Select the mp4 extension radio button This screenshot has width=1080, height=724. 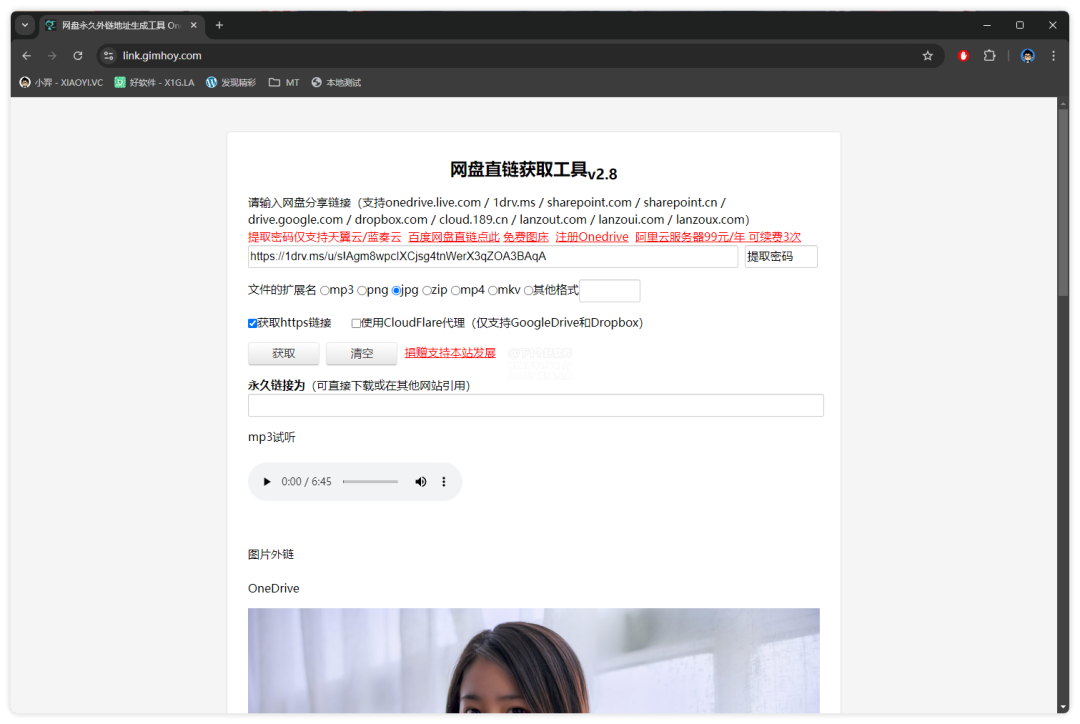(x=455, y=291)
